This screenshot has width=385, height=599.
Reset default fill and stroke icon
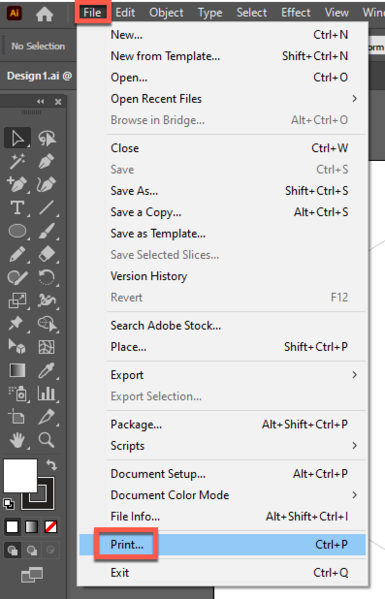pos(9,504)
